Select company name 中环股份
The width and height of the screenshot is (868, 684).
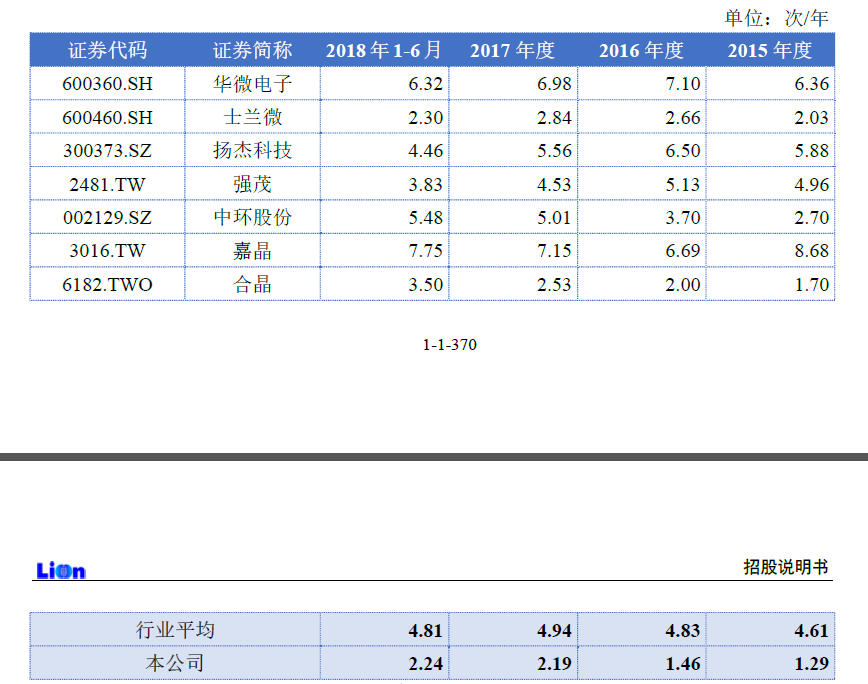(x=252, y=217)
